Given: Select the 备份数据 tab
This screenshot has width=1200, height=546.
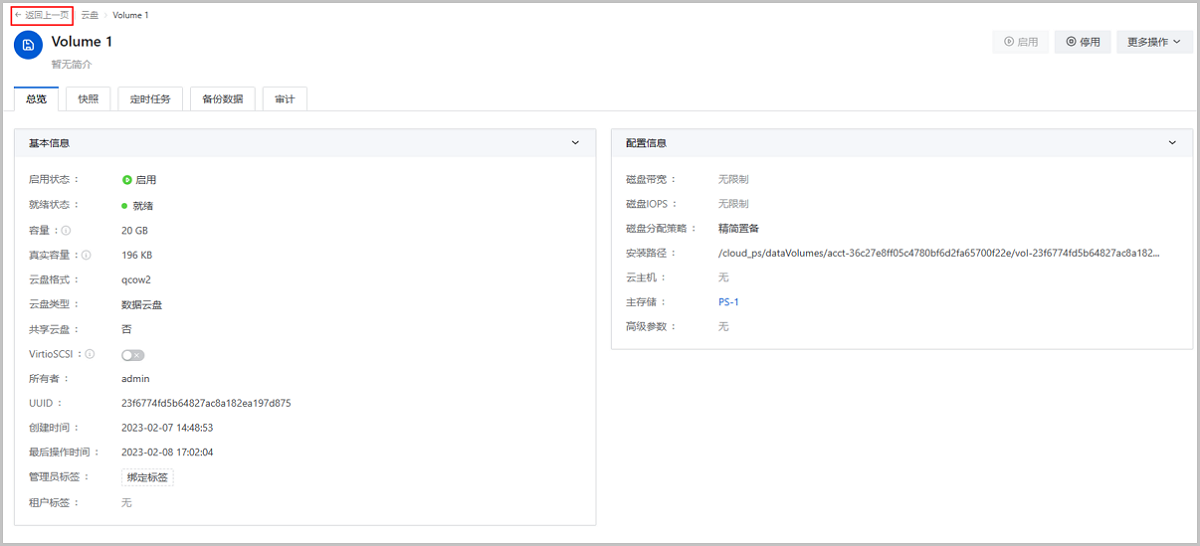Looking at the screenshot, I should pyautogui.click(x=222, y=99).
